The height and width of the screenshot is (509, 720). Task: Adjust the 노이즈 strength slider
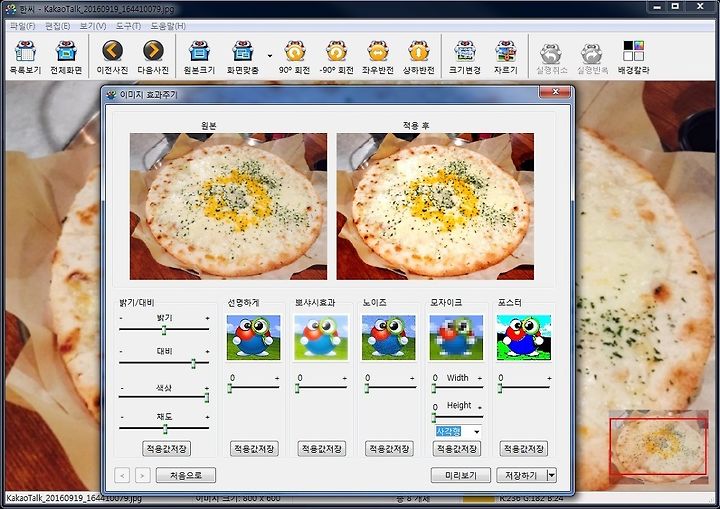coord(389,388)
